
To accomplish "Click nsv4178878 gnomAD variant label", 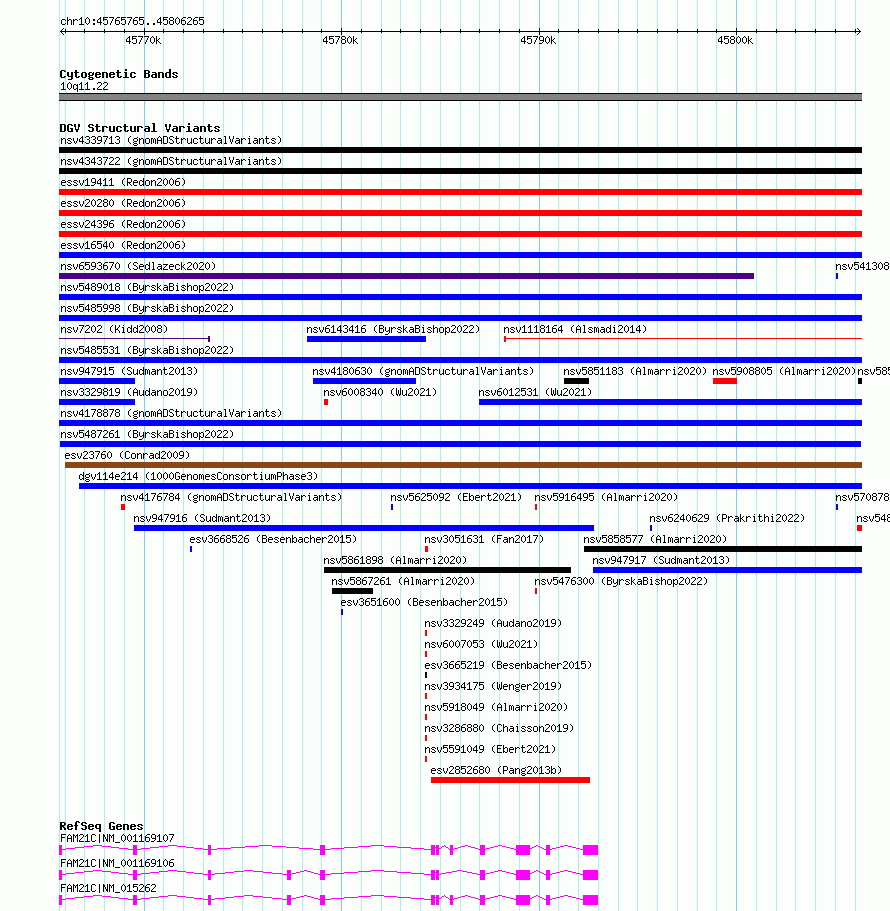I will click(x=171, y=413).
